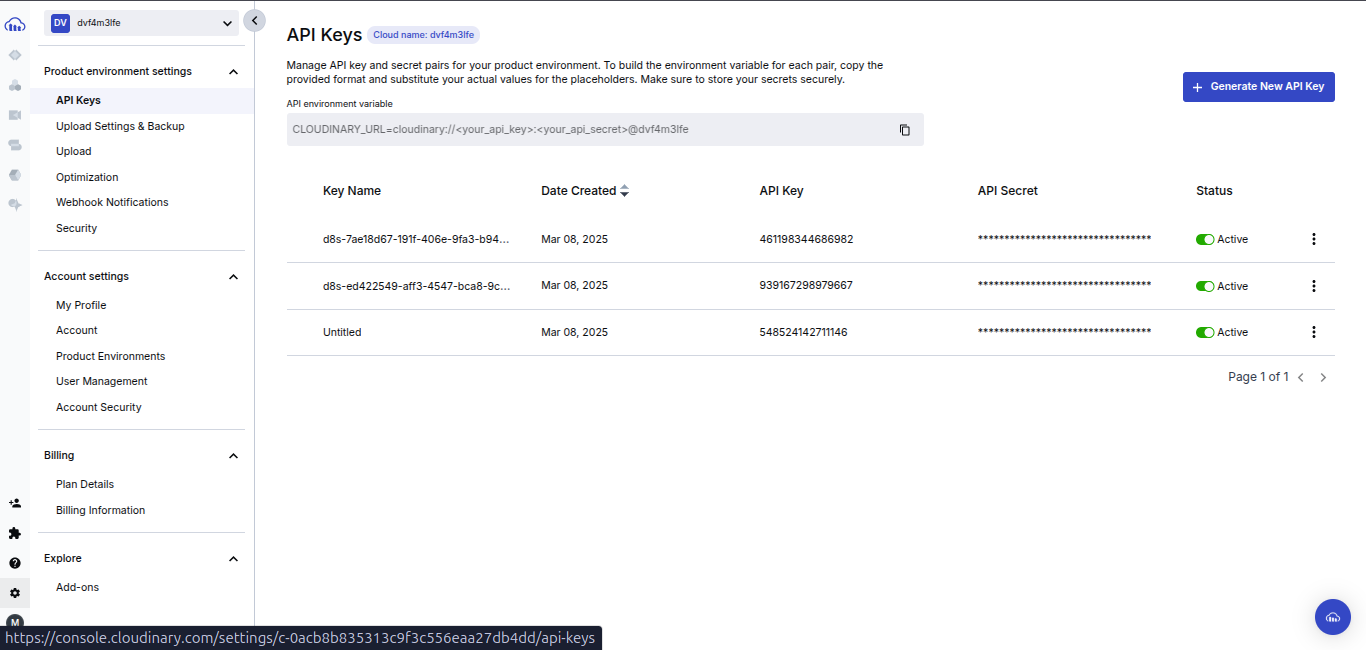Open the floating Cloudinary assistant button
The width and height of the screenshot is (1366, 650).
(x=1332, y=617)
